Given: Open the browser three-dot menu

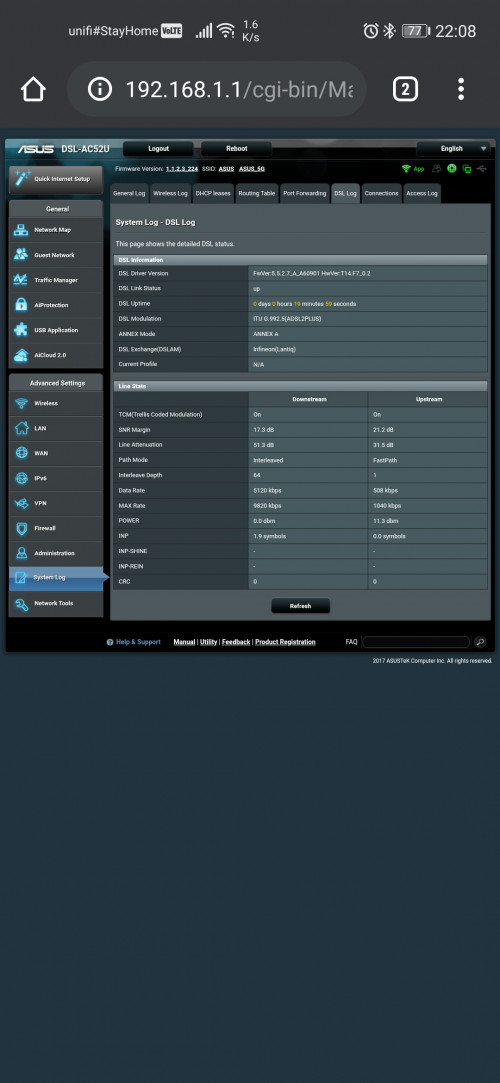Looking at the screenshot, I should 461,89.
